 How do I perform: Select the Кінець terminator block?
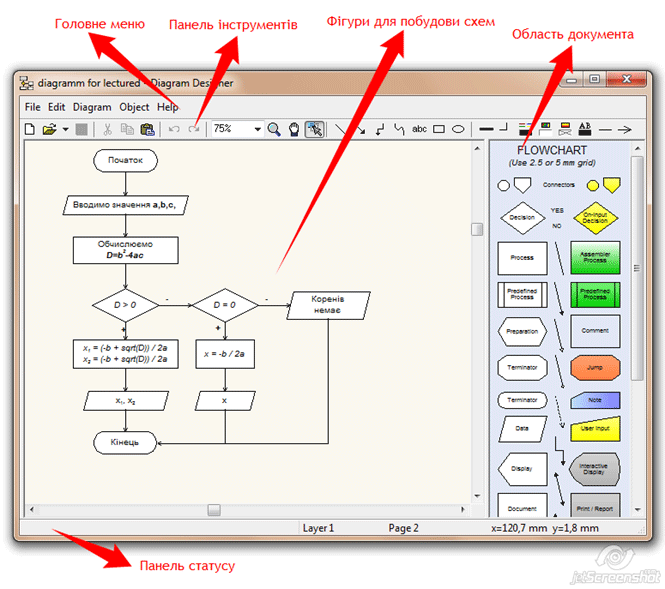[x=125, y=443]
